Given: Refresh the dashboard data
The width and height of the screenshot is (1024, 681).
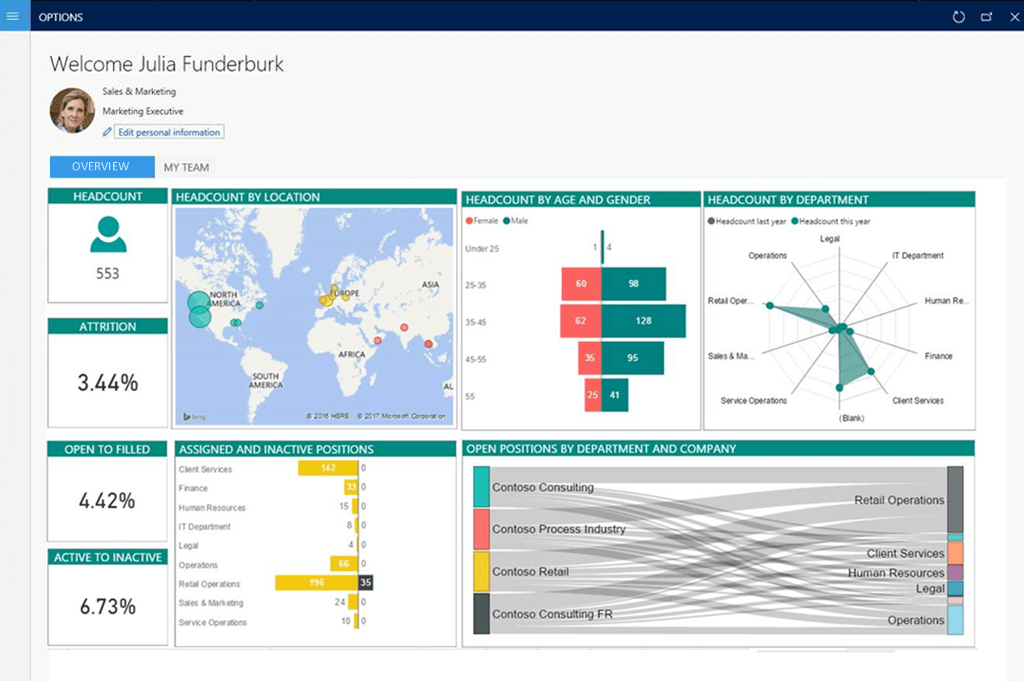Looking at the screenshot, I should coord(958,16).
